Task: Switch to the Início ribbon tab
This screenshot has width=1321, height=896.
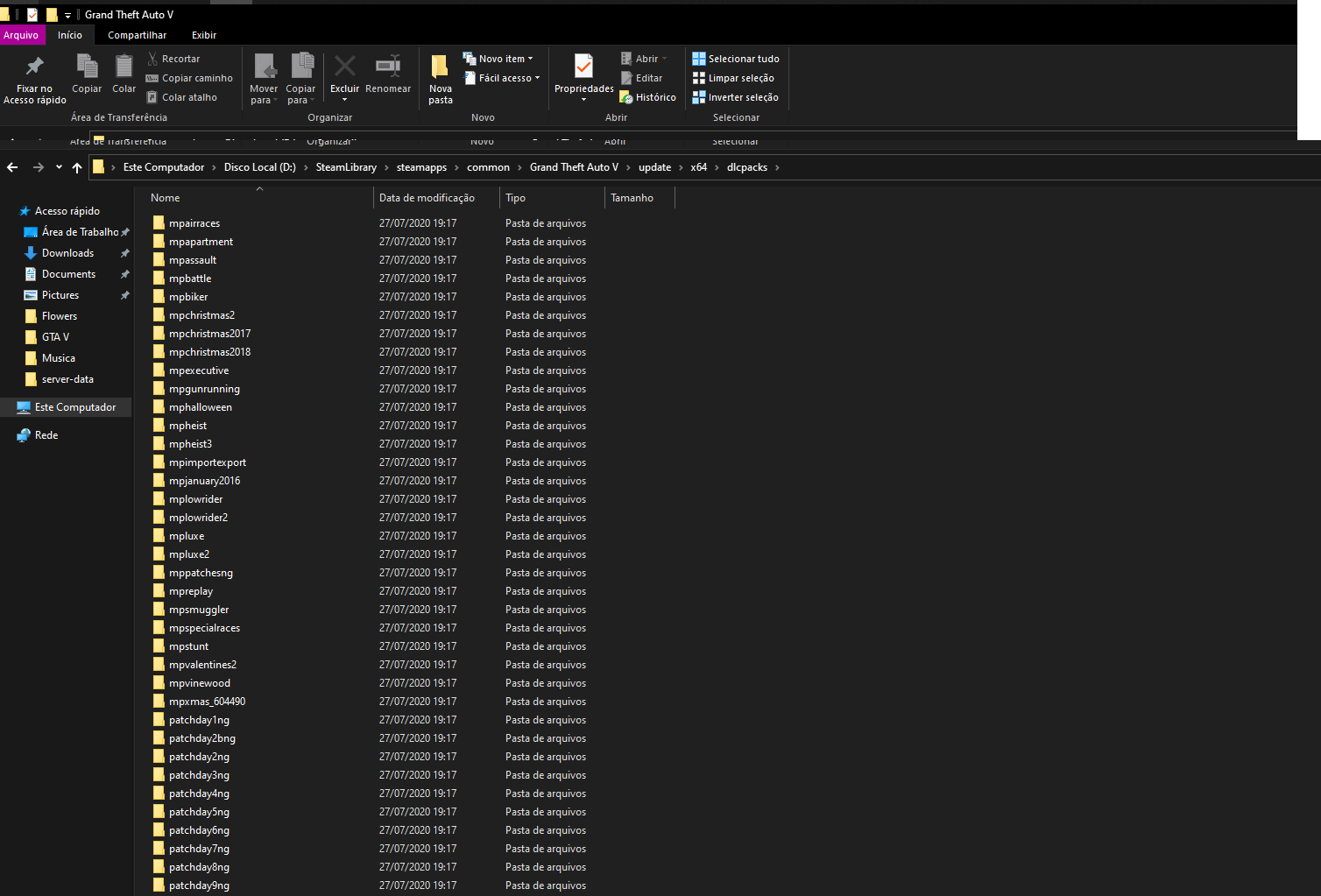Action: pos(70,35)
